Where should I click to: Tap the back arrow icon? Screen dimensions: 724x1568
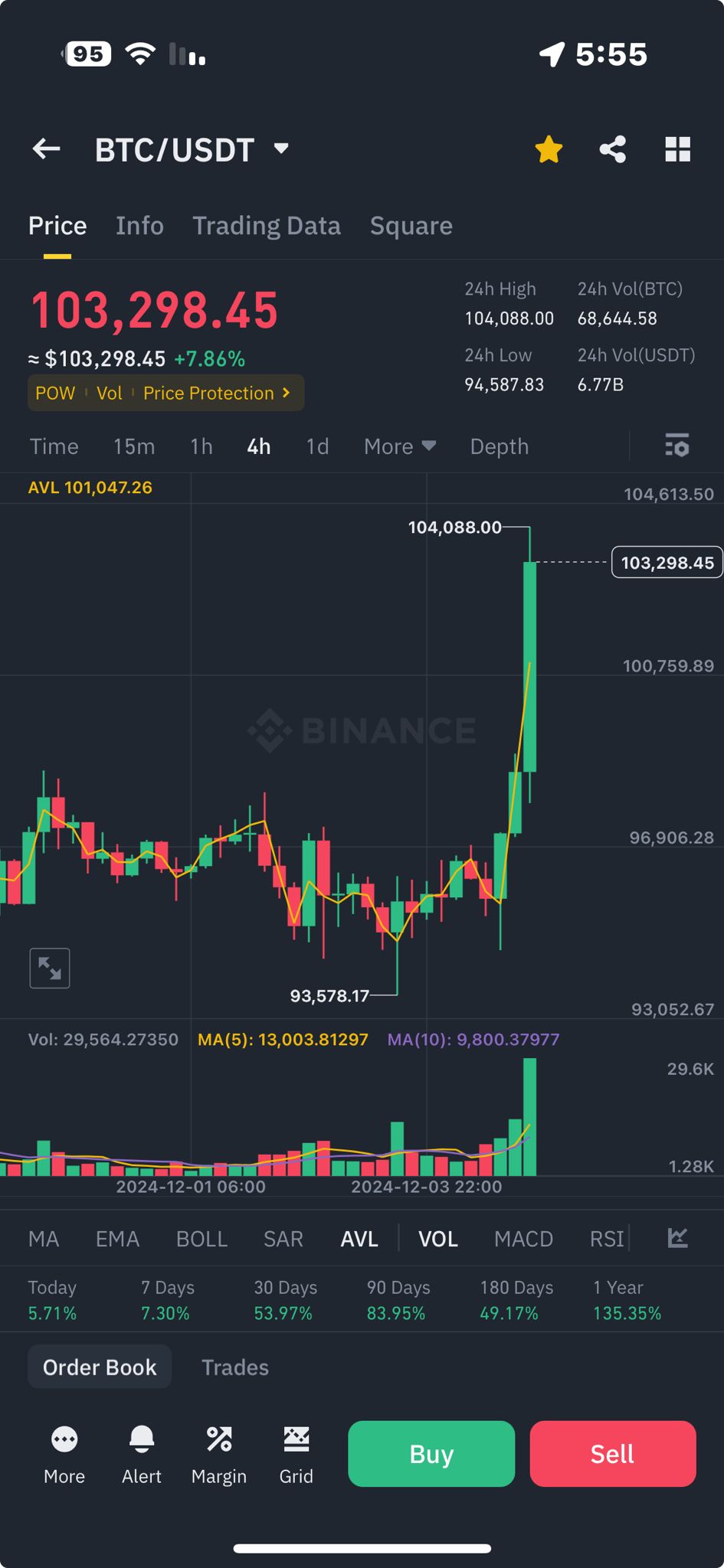(x=46, y=149)
